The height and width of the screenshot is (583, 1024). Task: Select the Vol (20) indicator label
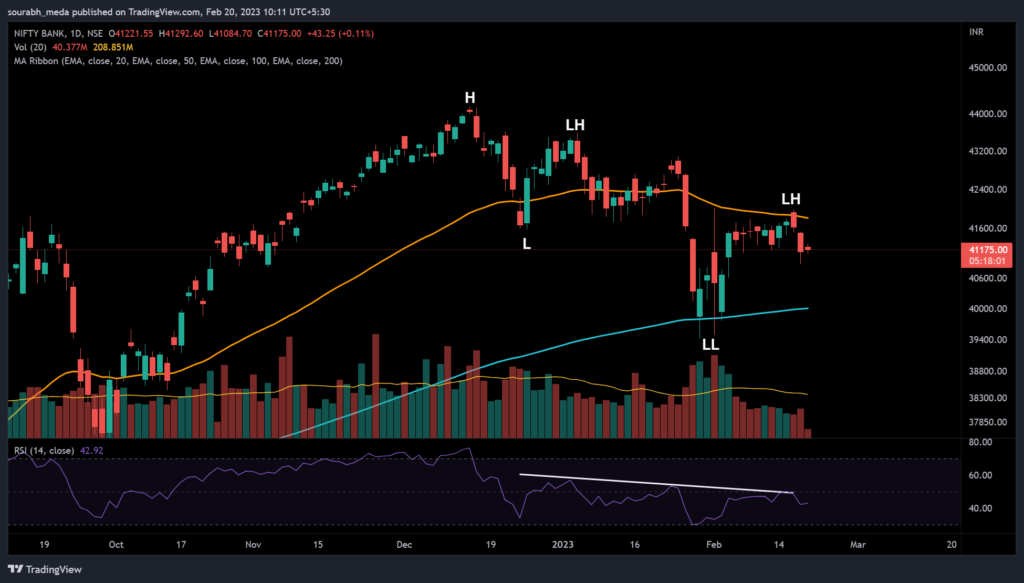[31, 47]
